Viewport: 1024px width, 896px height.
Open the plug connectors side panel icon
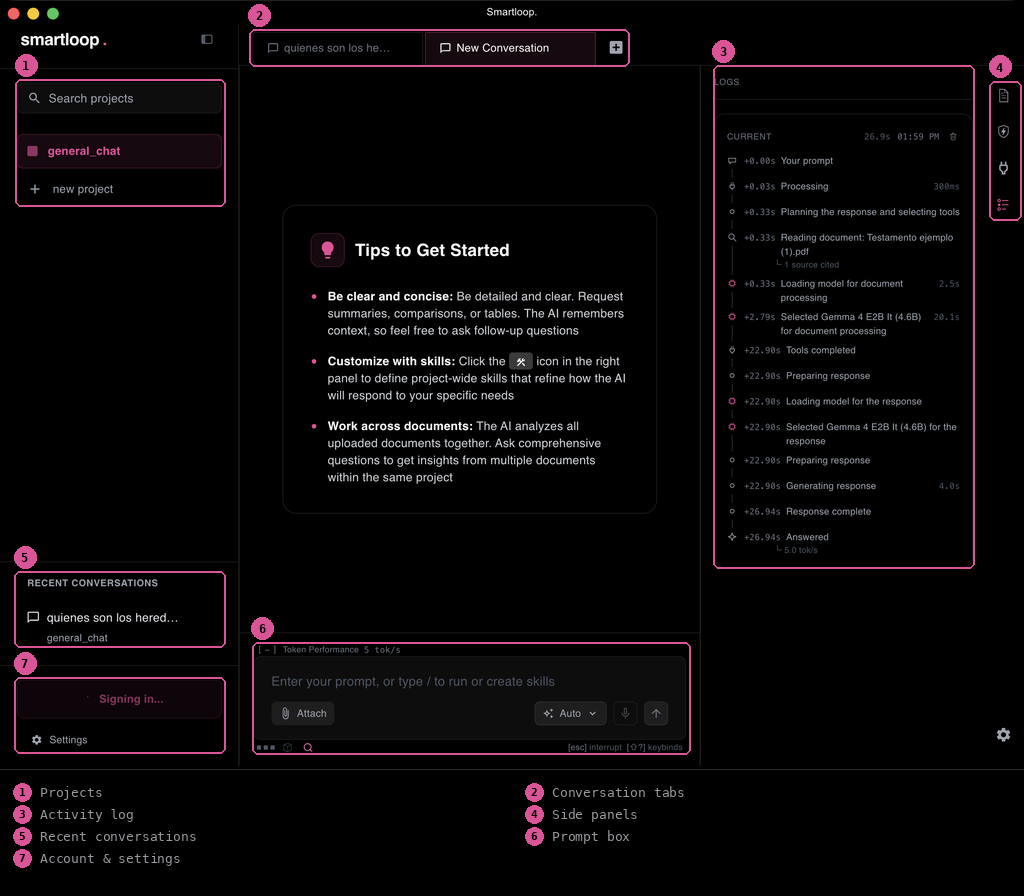[x=1004, y=168]
